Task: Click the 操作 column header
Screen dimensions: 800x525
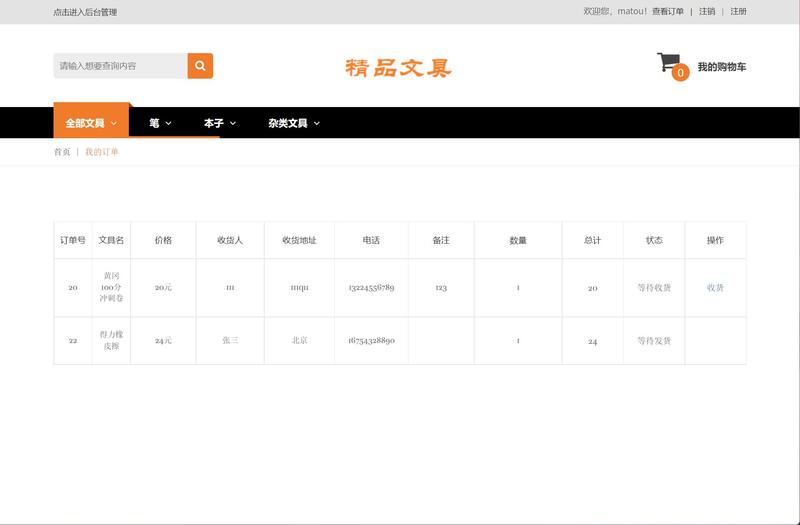Action: point(715,240)
